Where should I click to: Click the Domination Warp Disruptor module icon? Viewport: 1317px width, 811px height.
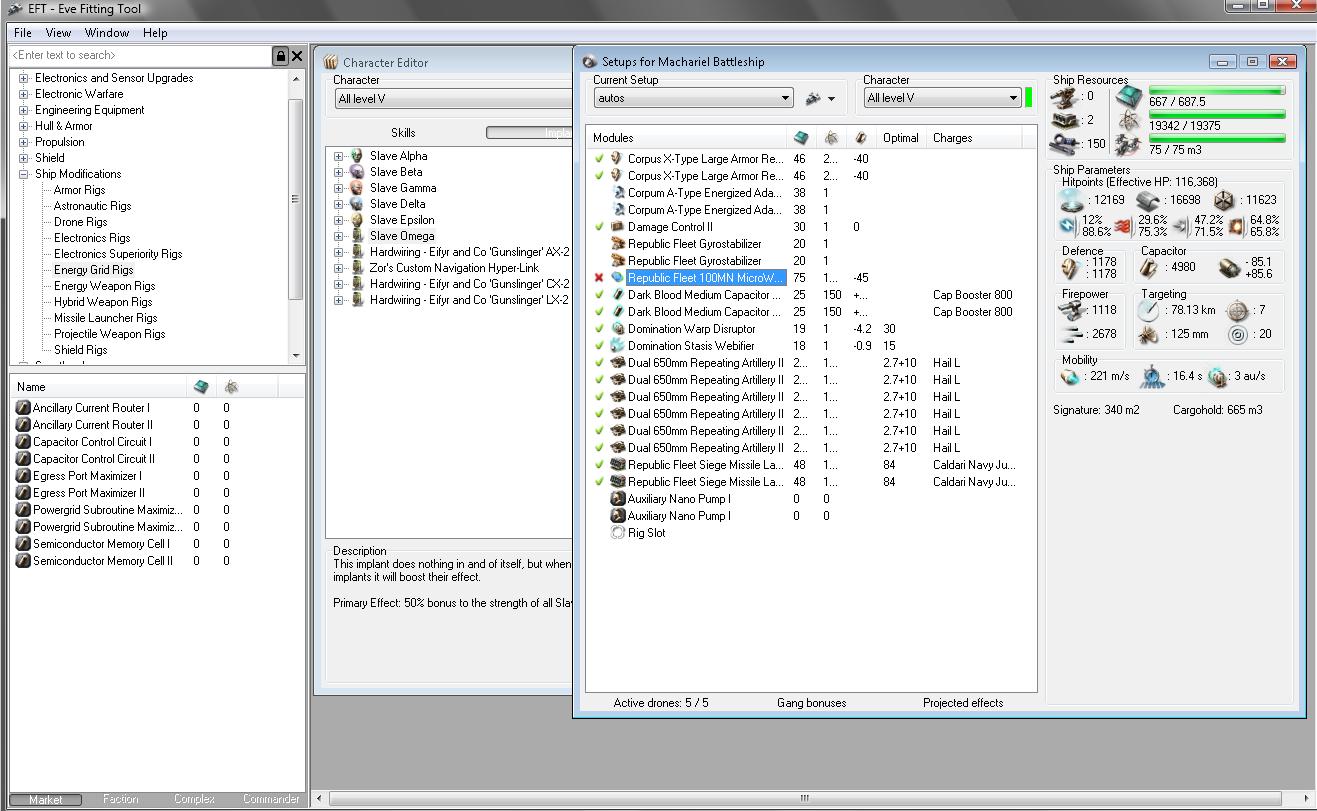[x=618, y=329]
